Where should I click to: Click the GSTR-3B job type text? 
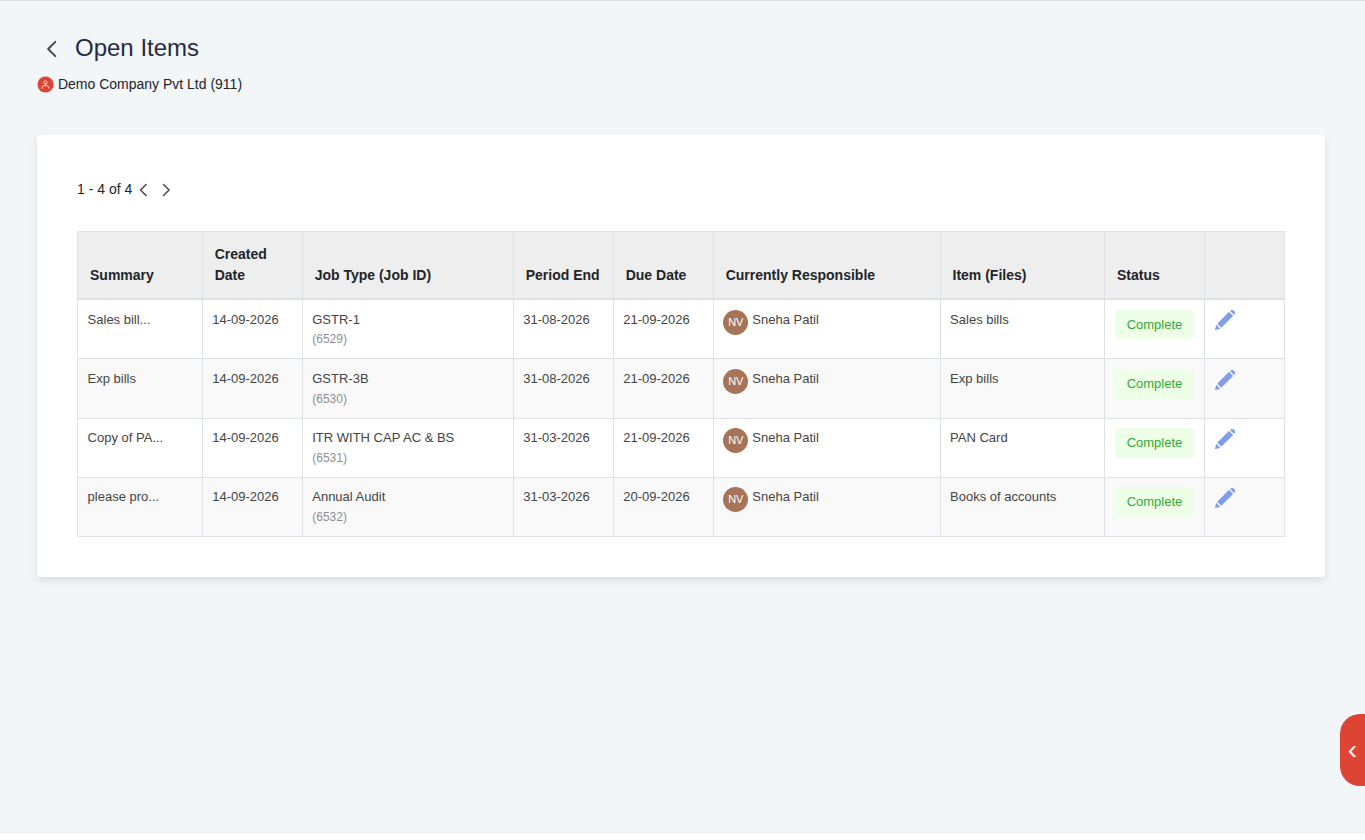click(x=340, y=379)
